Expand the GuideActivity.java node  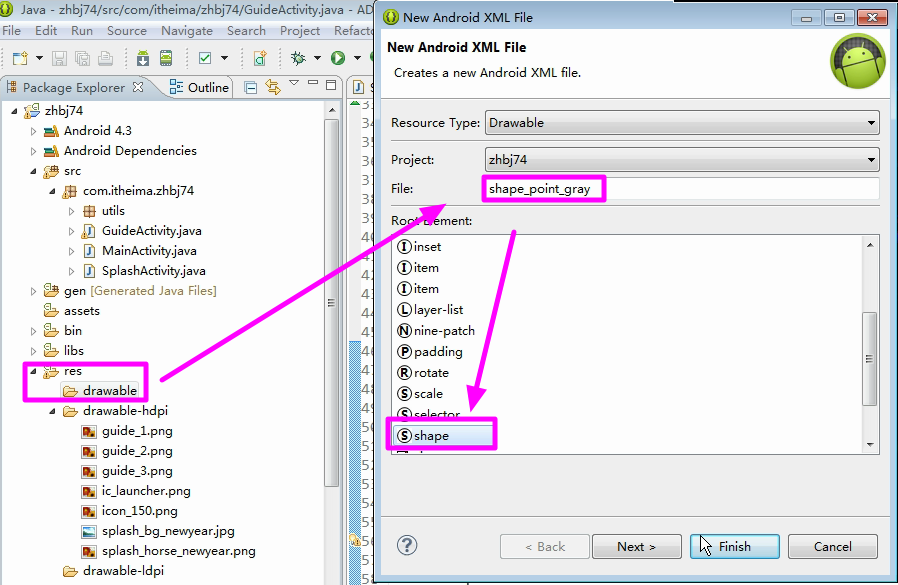point(71,231)
